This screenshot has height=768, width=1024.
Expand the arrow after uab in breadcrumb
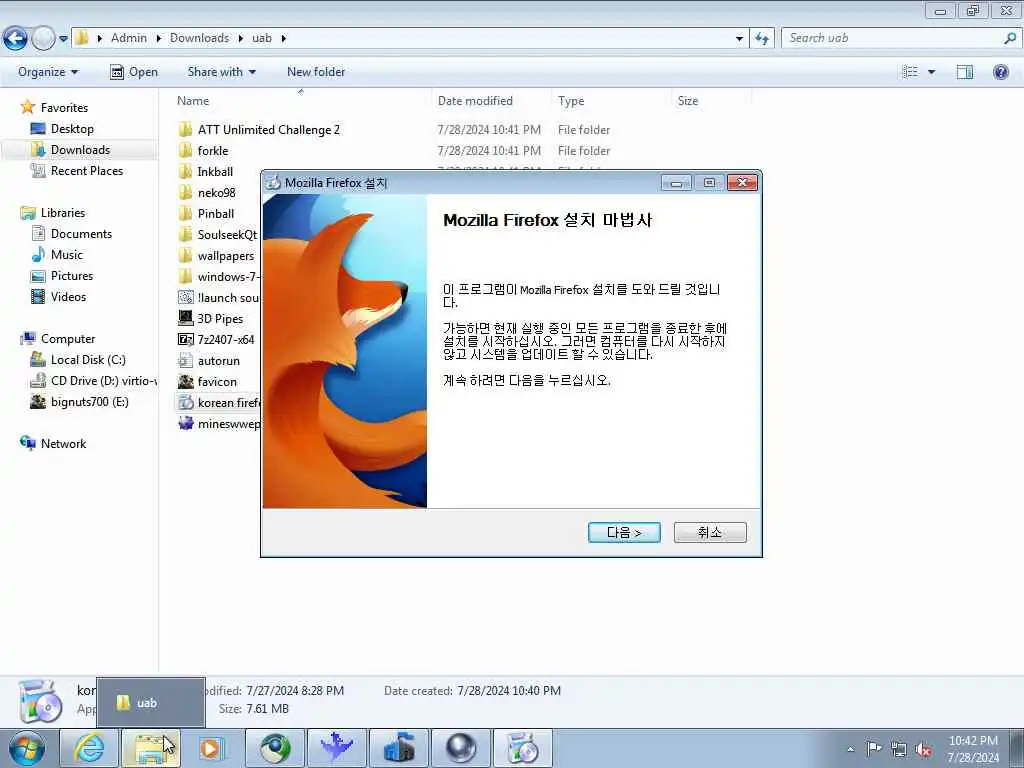[283, 39]
